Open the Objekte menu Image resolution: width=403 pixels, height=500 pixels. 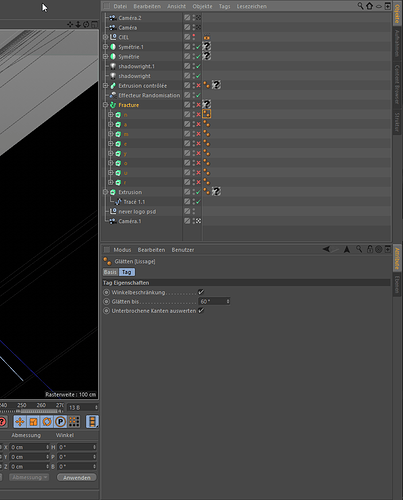[x=202, y=6]
